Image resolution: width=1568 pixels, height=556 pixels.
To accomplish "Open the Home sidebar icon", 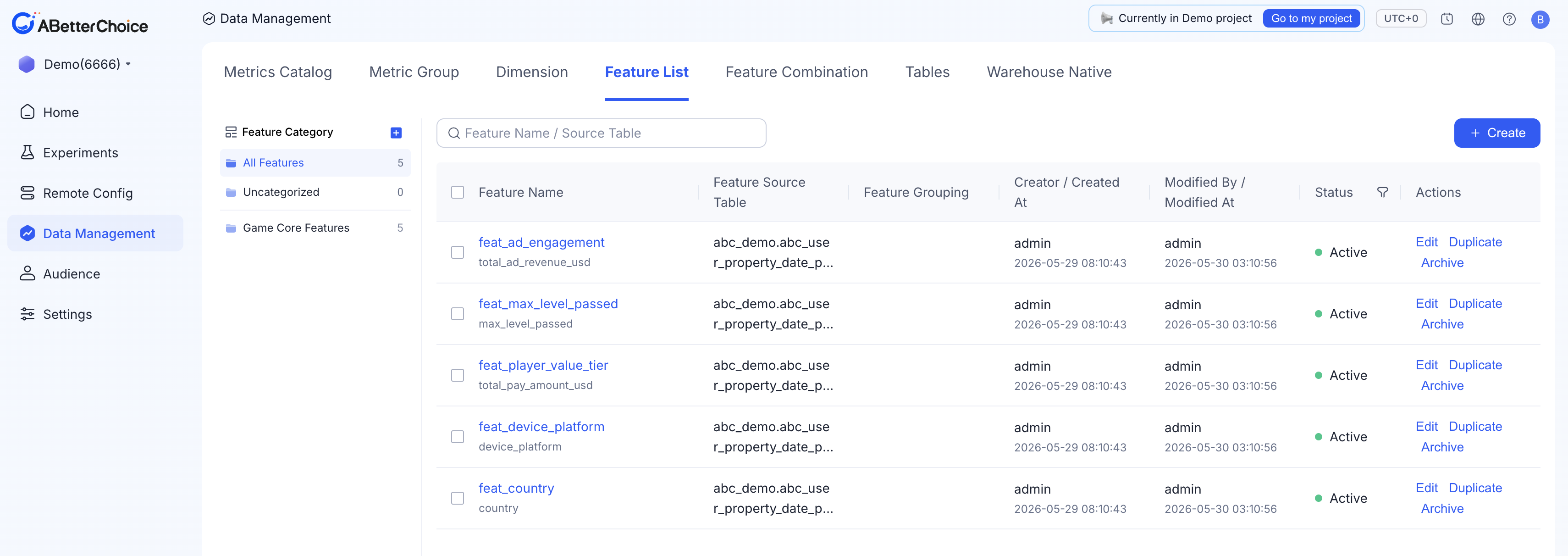I will click(x=28, y=112).
